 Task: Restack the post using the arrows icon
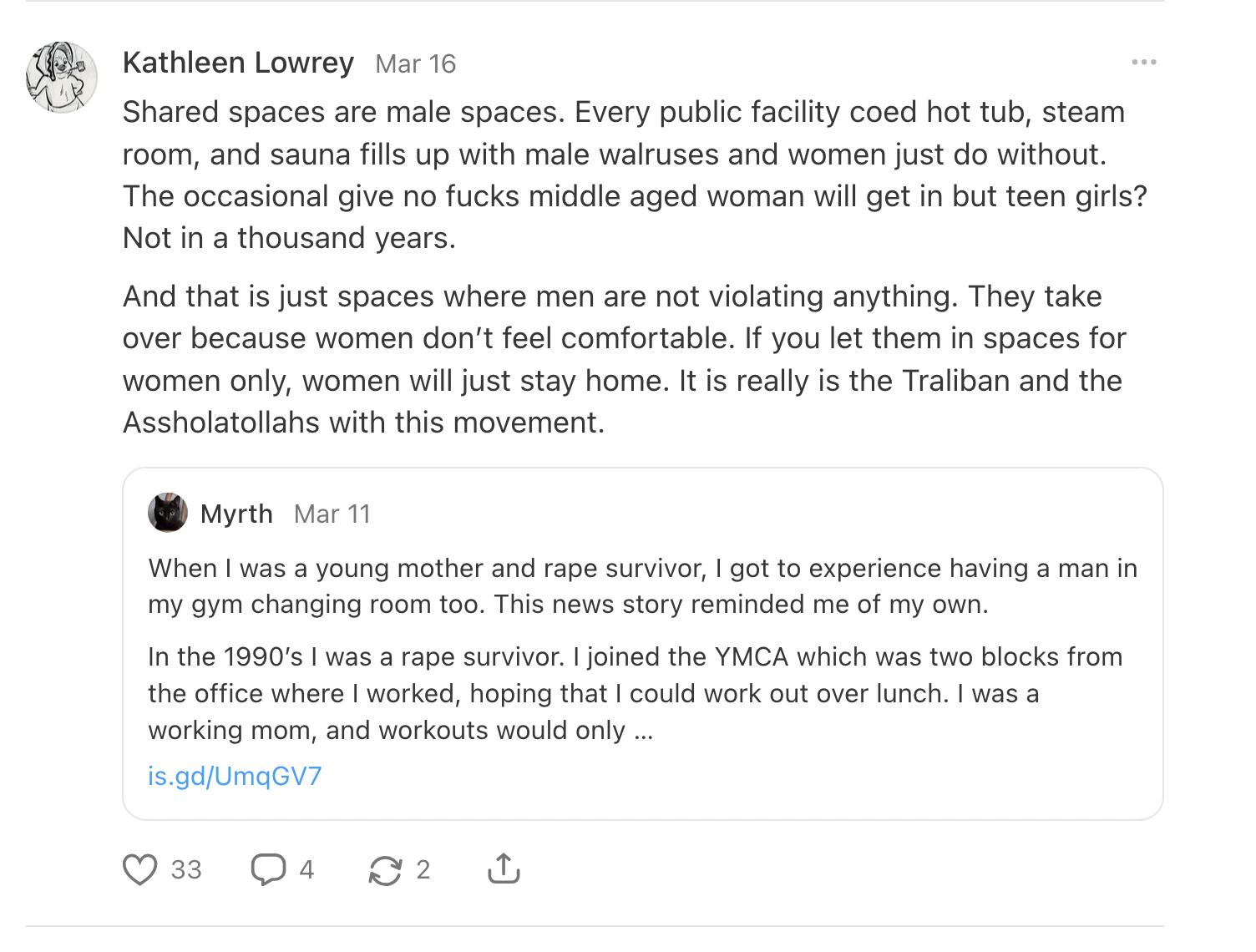point(385,870)
